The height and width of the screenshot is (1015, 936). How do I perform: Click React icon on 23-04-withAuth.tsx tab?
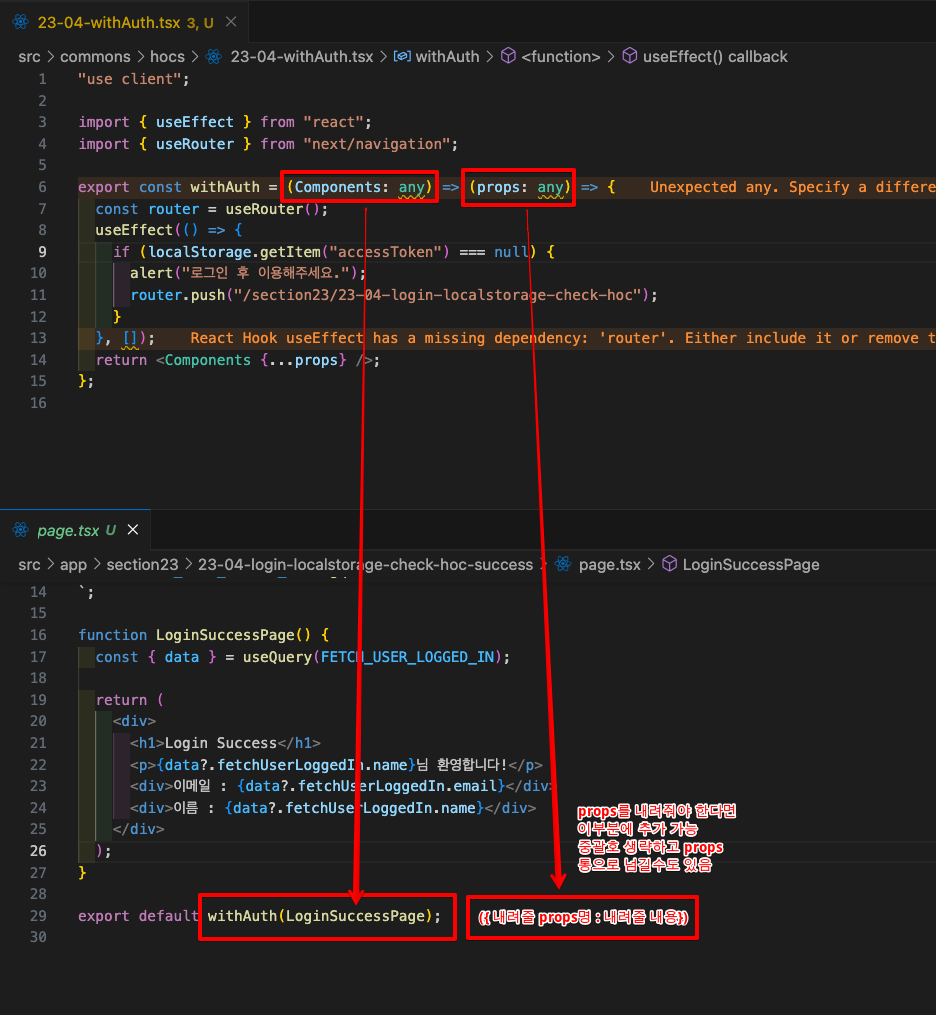tap(20, 22)
